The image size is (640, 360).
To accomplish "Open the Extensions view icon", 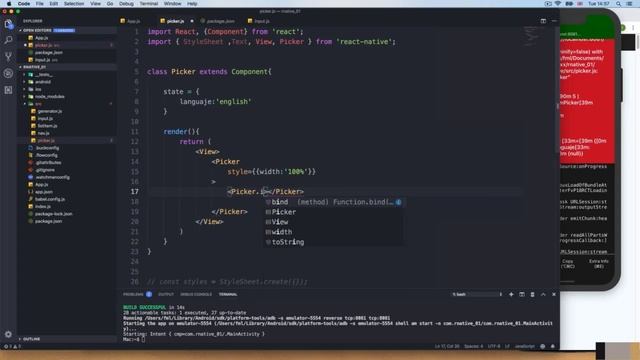I will 8,90.
